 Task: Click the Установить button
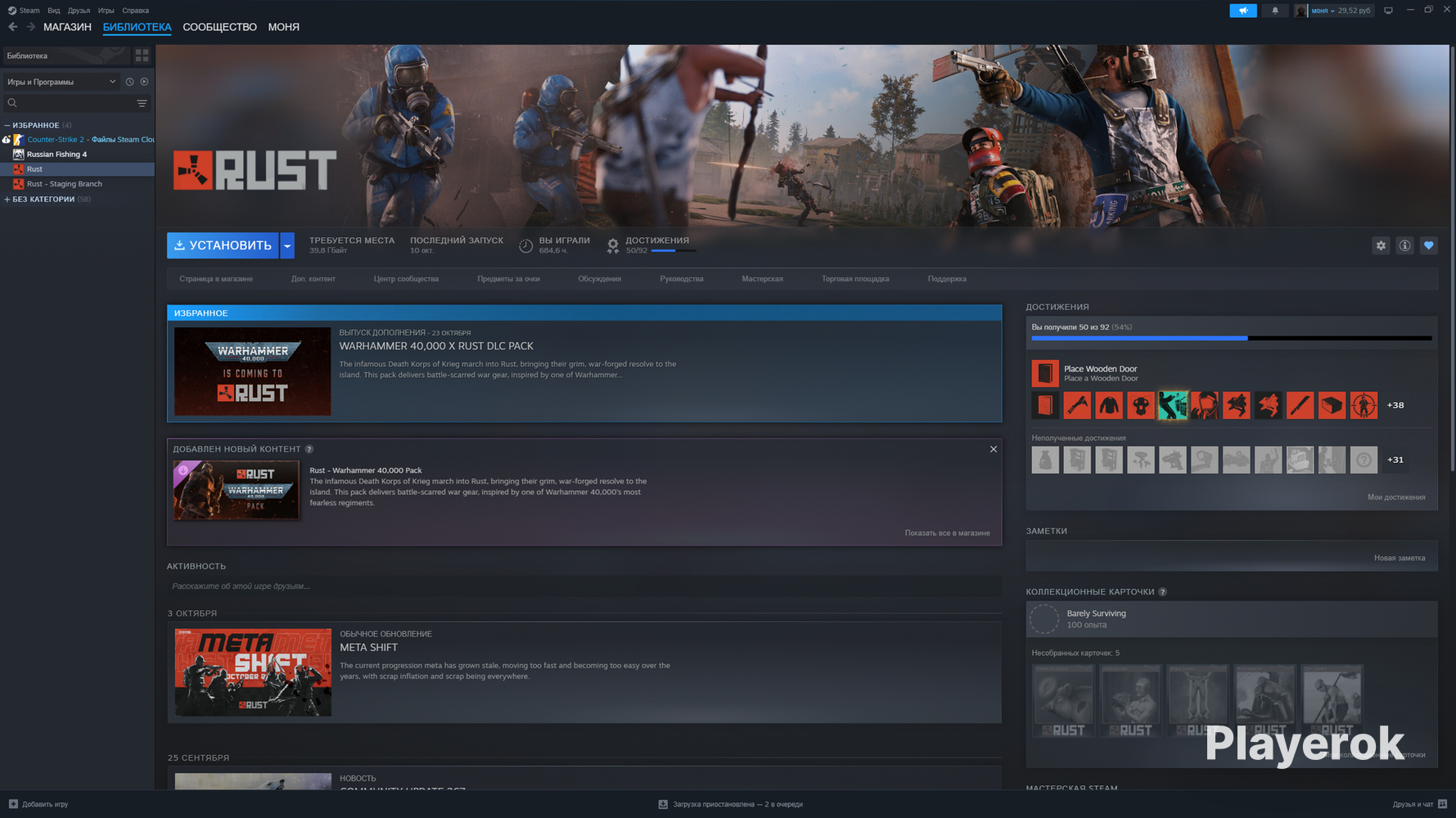(223, 245)
